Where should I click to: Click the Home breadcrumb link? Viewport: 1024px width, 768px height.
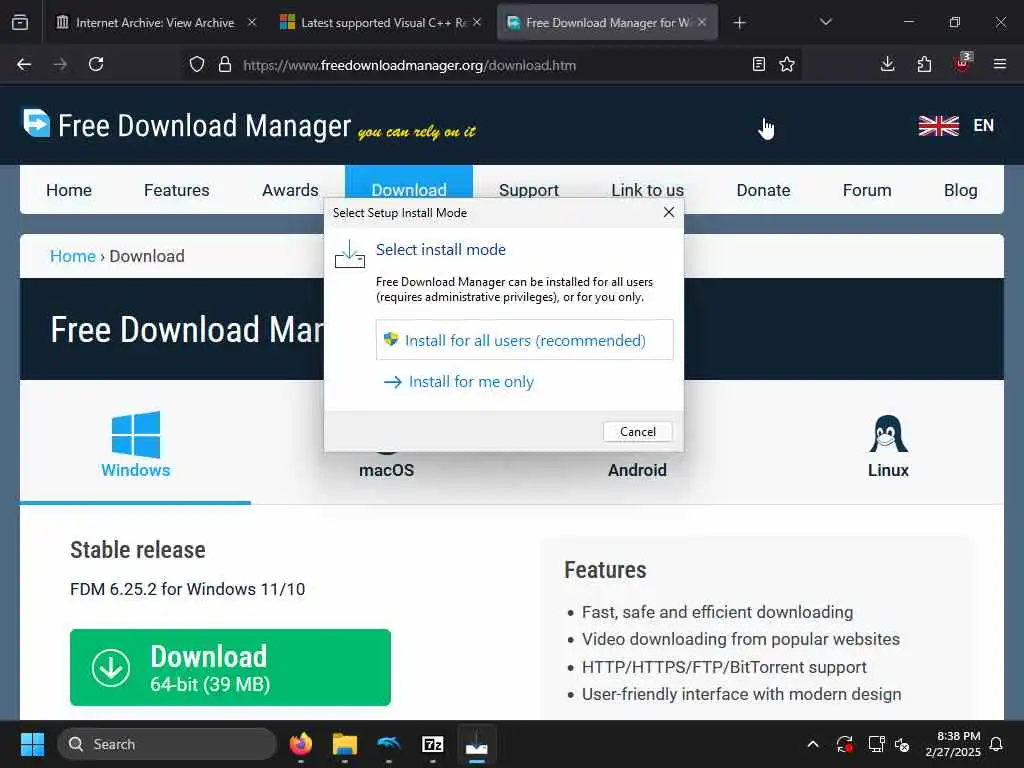[72, 256]
